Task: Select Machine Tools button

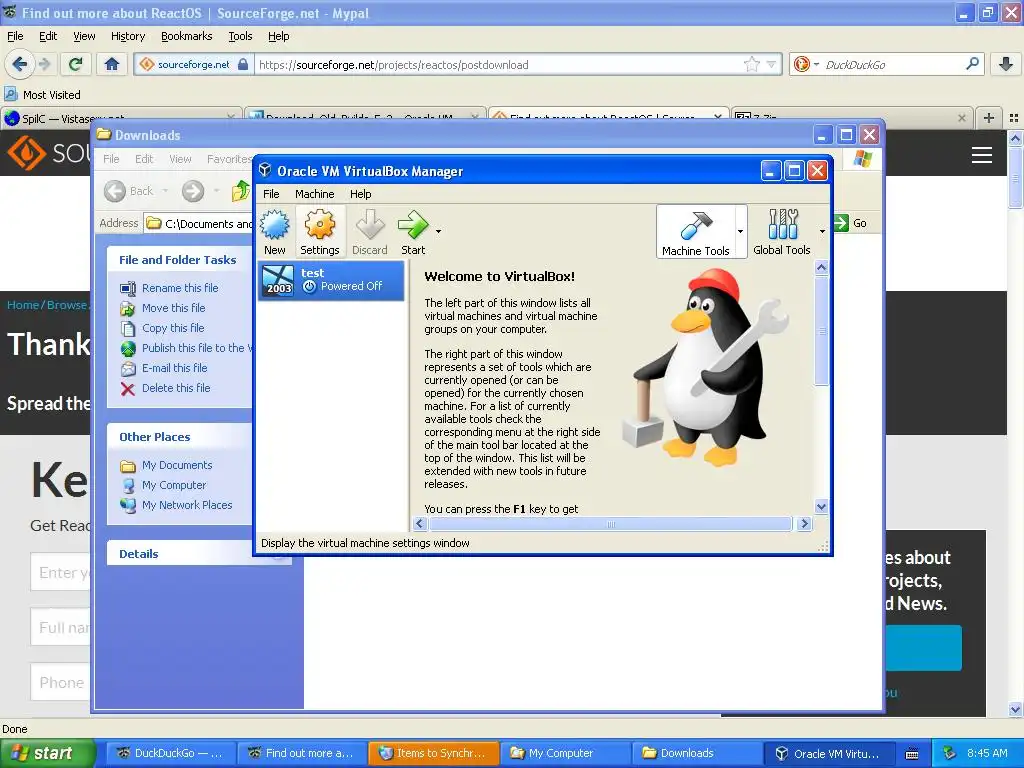Action: tap(696, 231)
